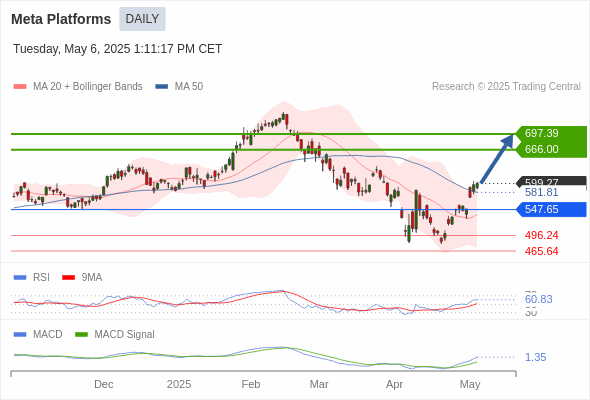
Task: Click the MA 20 Bollinger Bands legend swatch
Action: click(x=20, y=87)
